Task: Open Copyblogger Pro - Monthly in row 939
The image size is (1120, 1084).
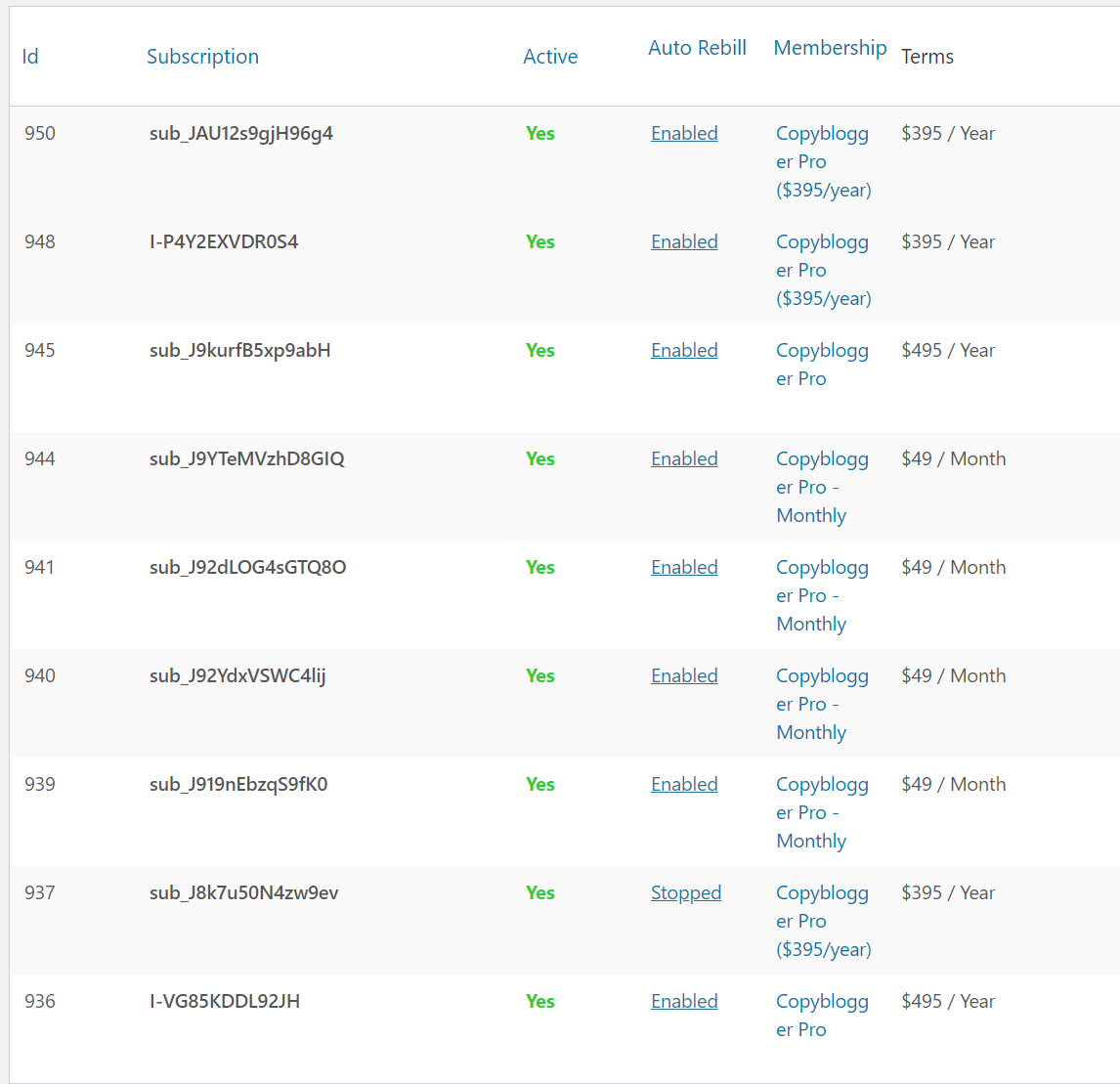Action: [x=822, y=814]
